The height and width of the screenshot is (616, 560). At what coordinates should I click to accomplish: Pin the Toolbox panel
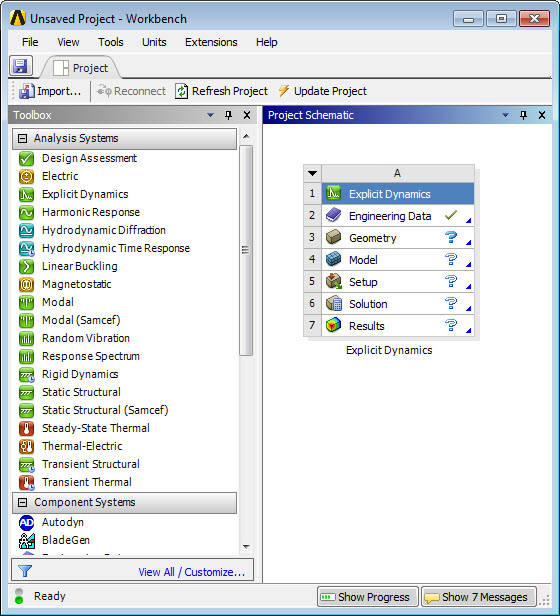(x=228, y=115)
